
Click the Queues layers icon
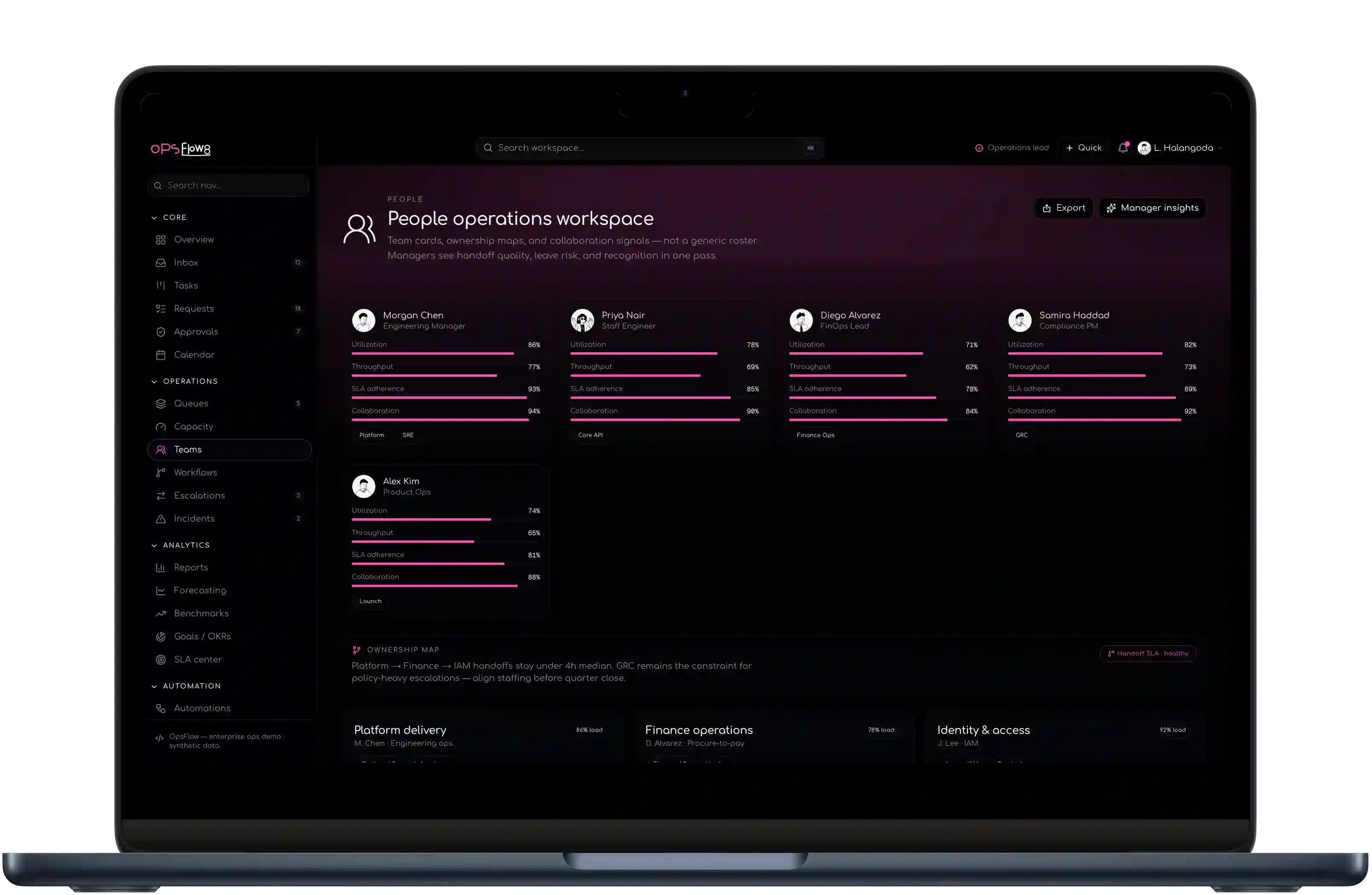tap(161, 404)
